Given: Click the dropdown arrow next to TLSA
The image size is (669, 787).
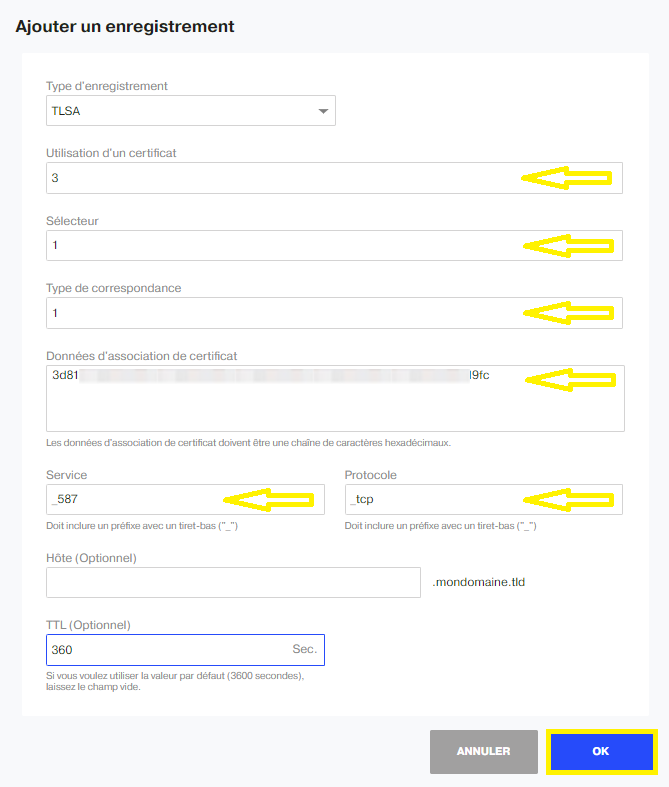Looking at the screenshot, I should tap(323, 111).
